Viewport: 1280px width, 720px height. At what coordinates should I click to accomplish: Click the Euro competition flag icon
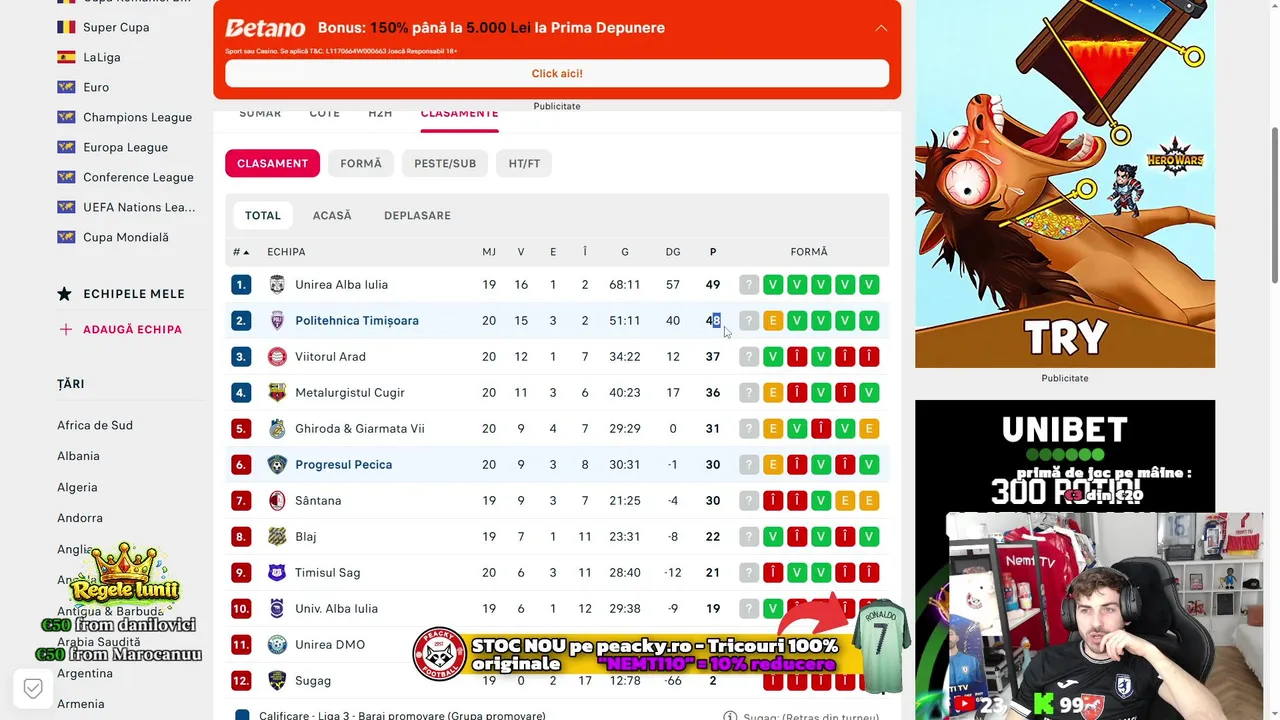(x=66, y=87)
